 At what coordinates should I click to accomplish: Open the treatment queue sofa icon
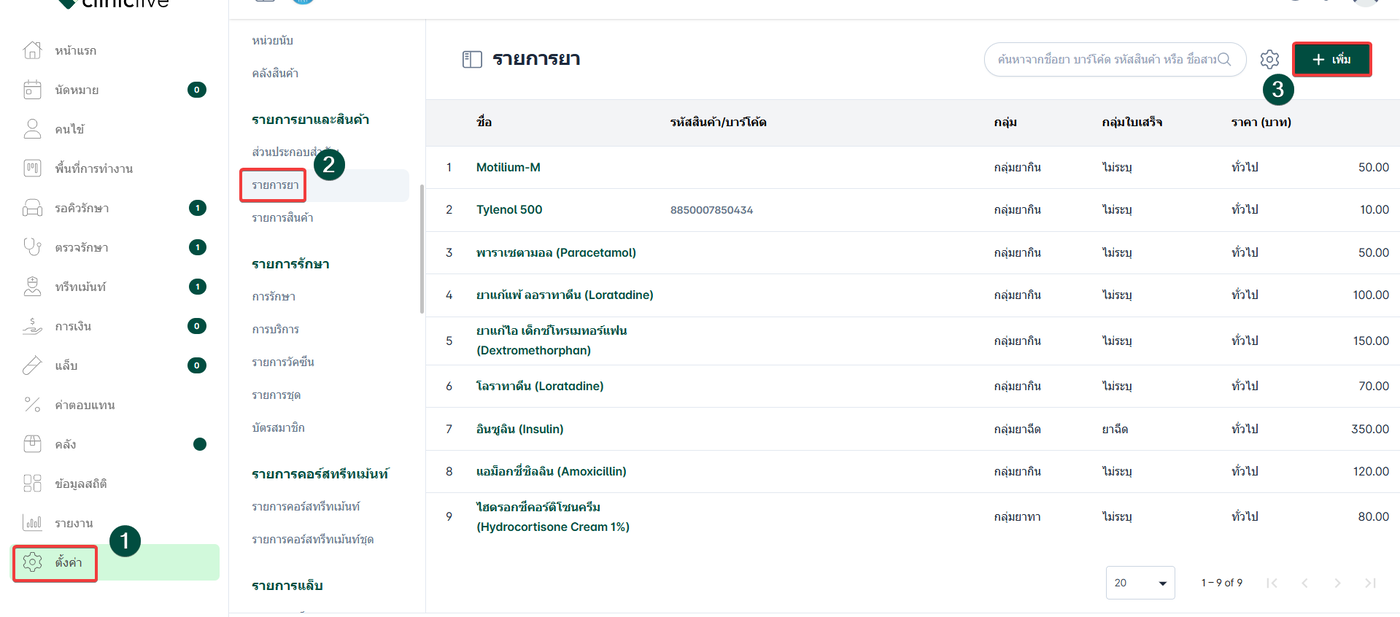(32, 208)
